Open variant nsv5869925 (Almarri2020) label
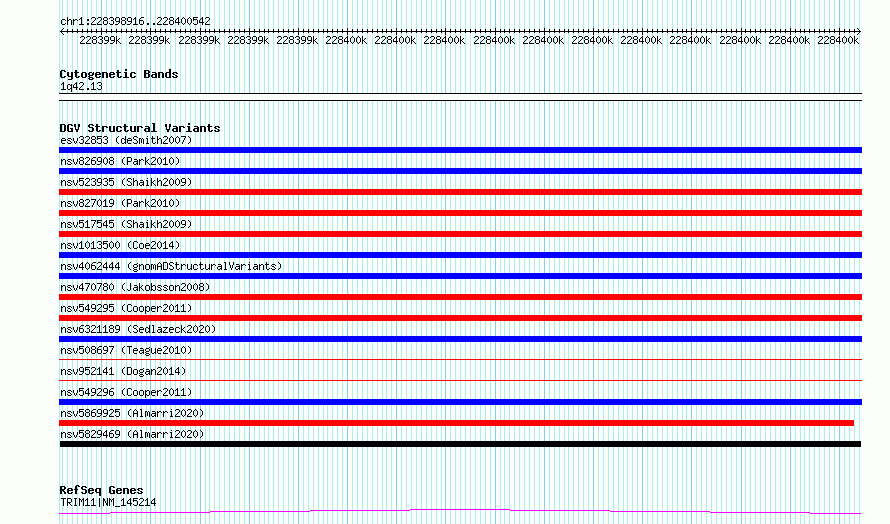 point(132,413)
